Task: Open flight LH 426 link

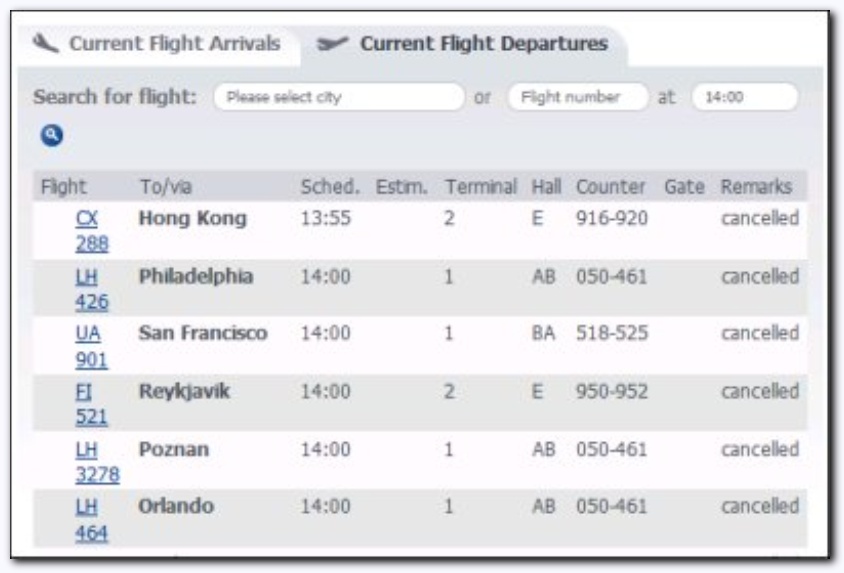Action: tap(92, 289)
